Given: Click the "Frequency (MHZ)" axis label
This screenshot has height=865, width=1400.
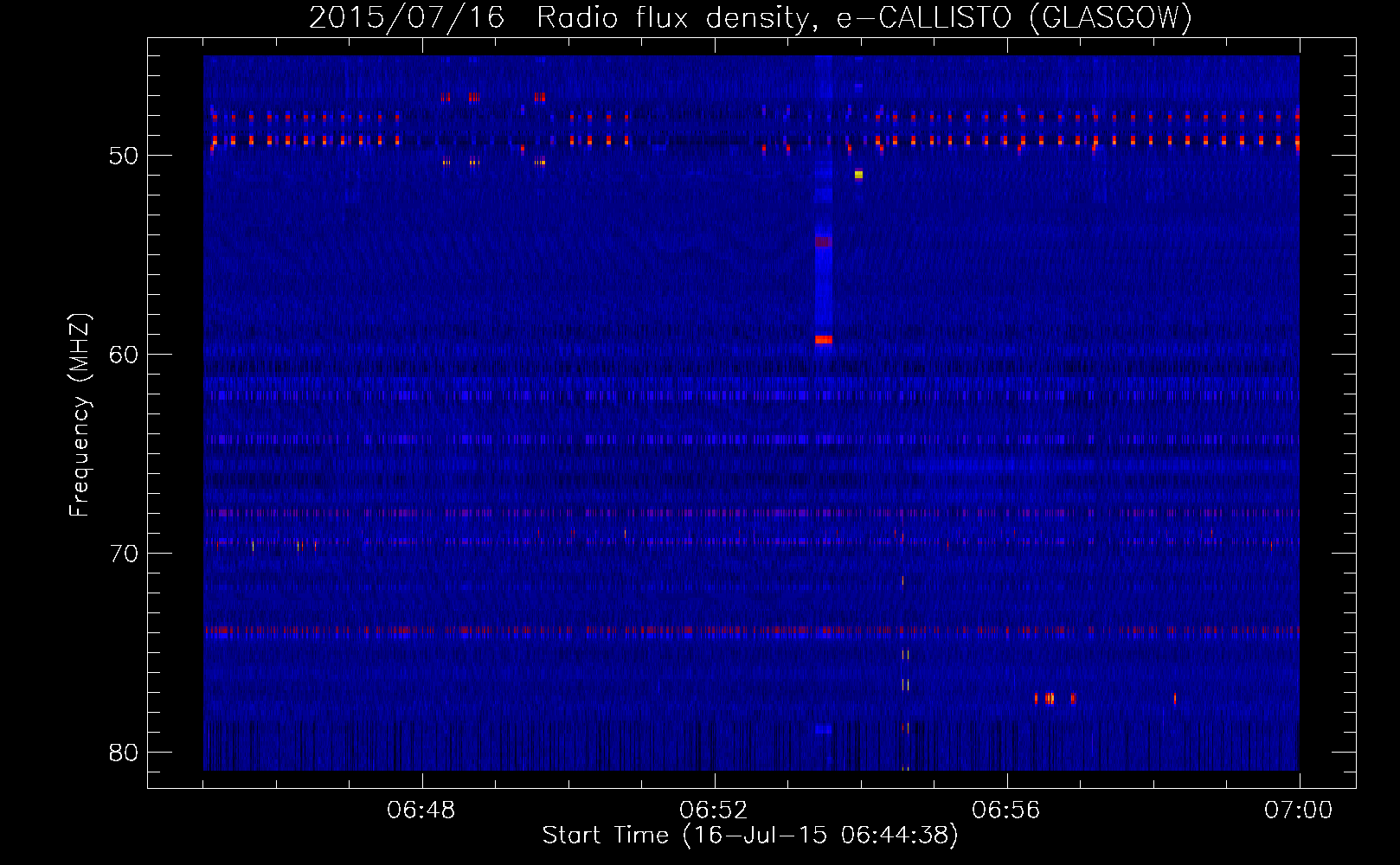Looking at the screenshot, I should click(x=79, y=415).
